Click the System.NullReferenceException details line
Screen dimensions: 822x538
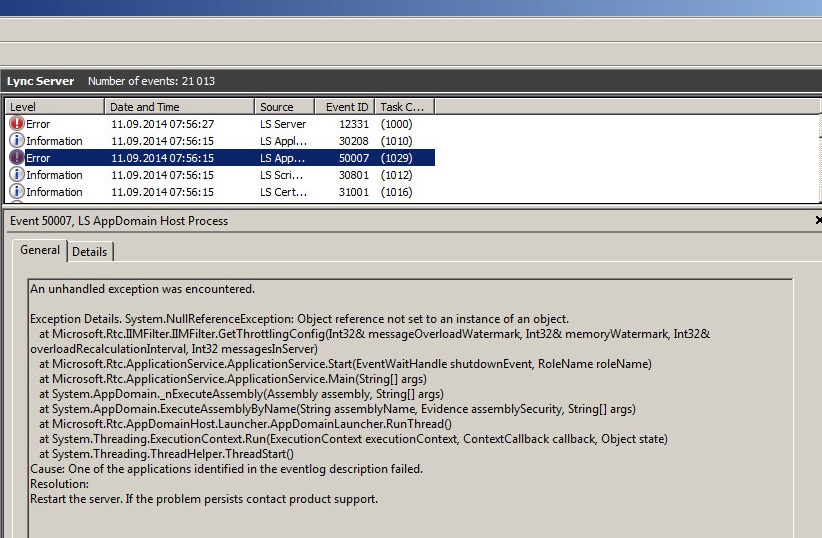point(299,319)
